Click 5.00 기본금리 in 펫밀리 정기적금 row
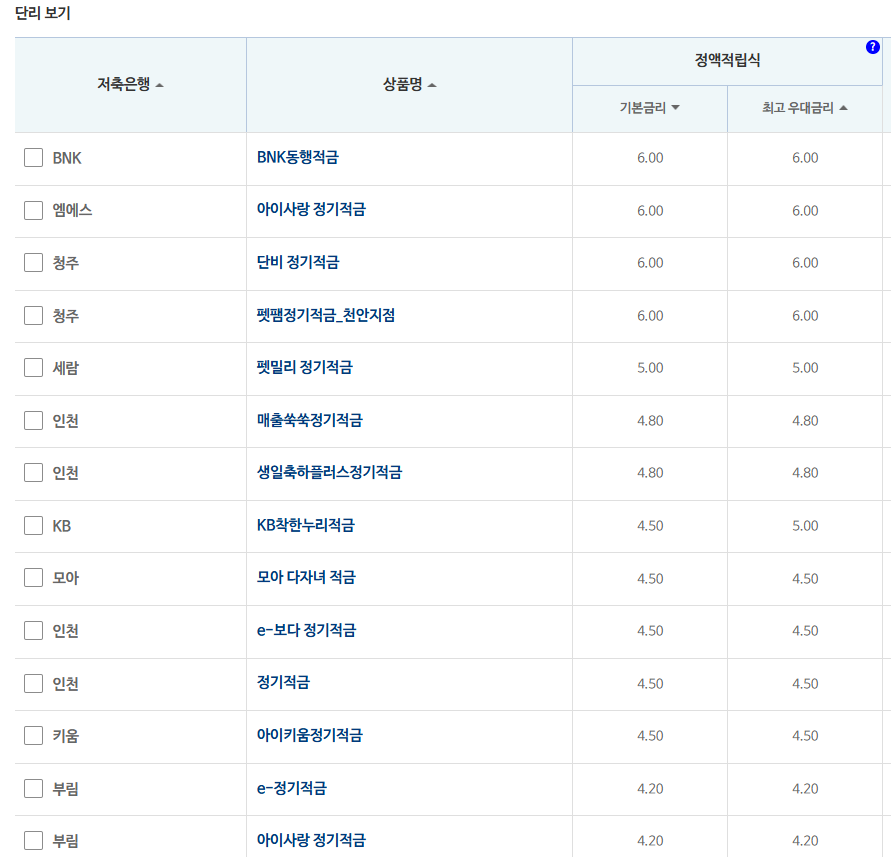This screenshot has width=891, height=857. 650,368
